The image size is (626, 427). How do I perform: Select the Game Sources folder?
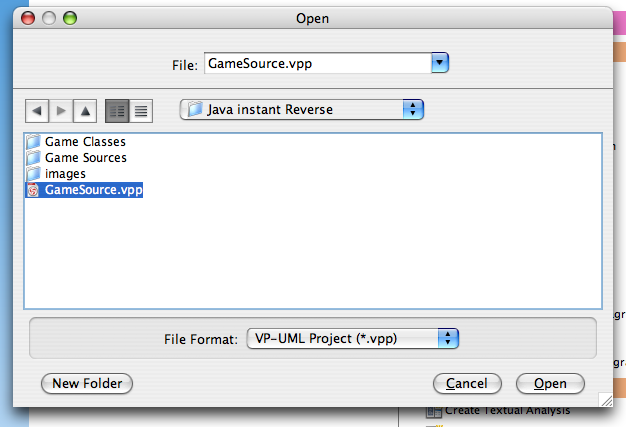click(x=76, y=158)
